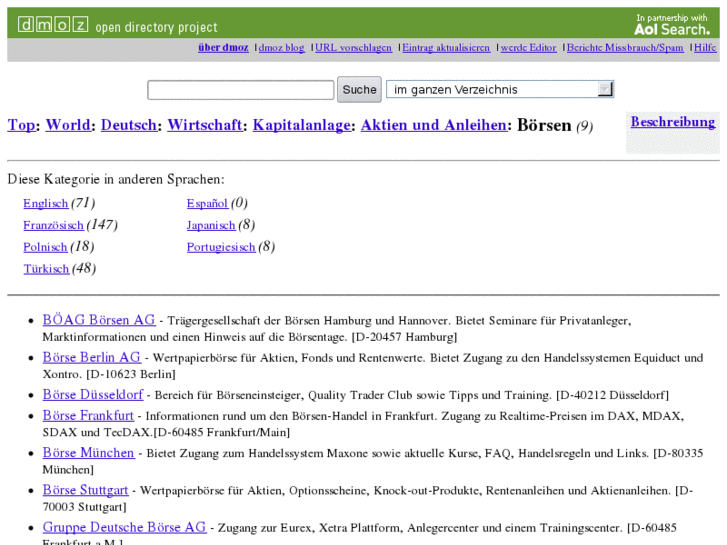Open the Beschreibung link
The height and width of the screenshot is (545, 727).
tap(673, 122)
